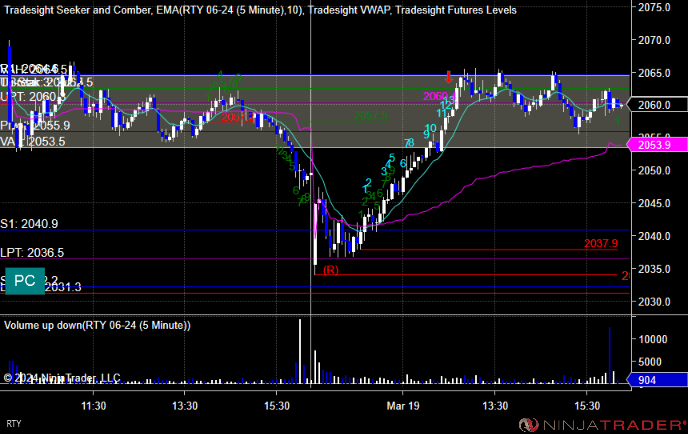
Task: Click the 2050.0 price axis label
Action: [654, 171]
